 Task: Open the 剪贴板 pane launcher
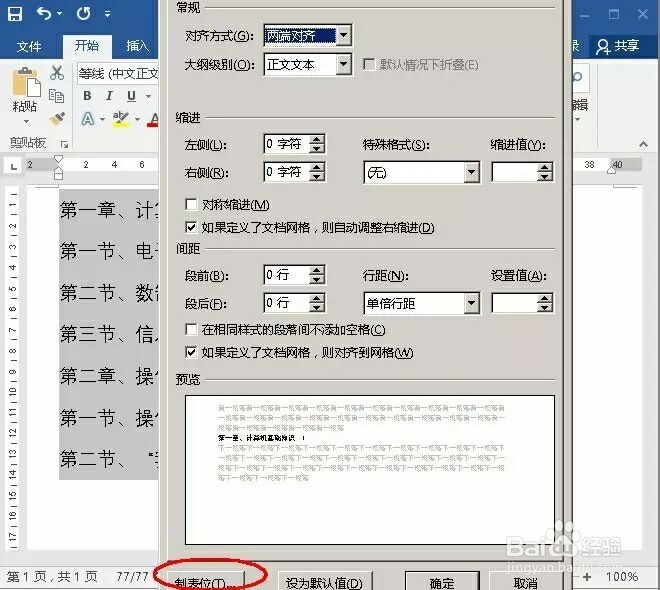coord(64,144)
